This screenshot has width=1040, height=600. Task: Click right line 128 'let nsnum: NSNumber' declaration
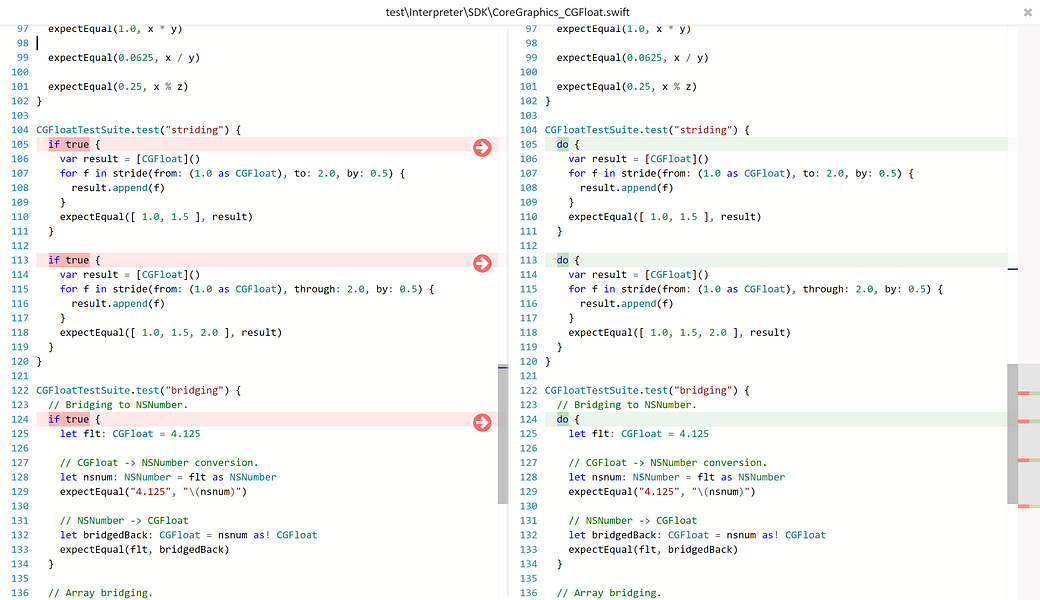coord(677,477)
